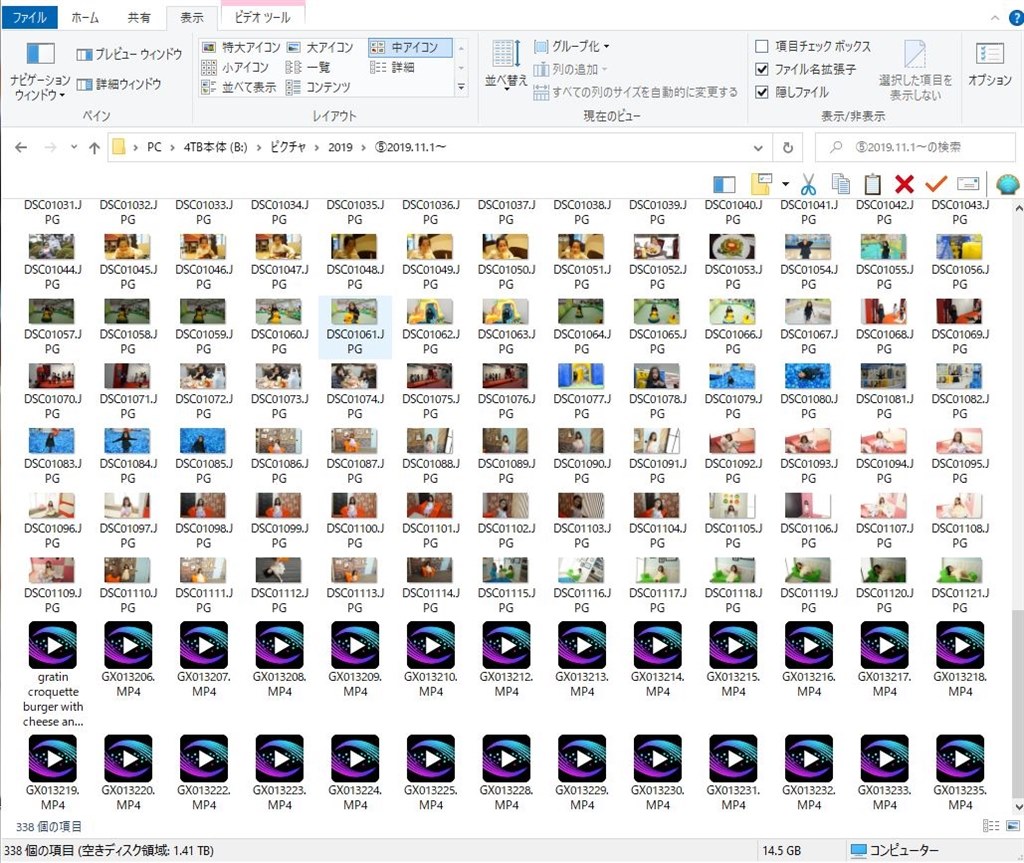This screenshot has height=863, width=1024.
Task: Switch to the Share (共有) tab
Action: point(138,18)
